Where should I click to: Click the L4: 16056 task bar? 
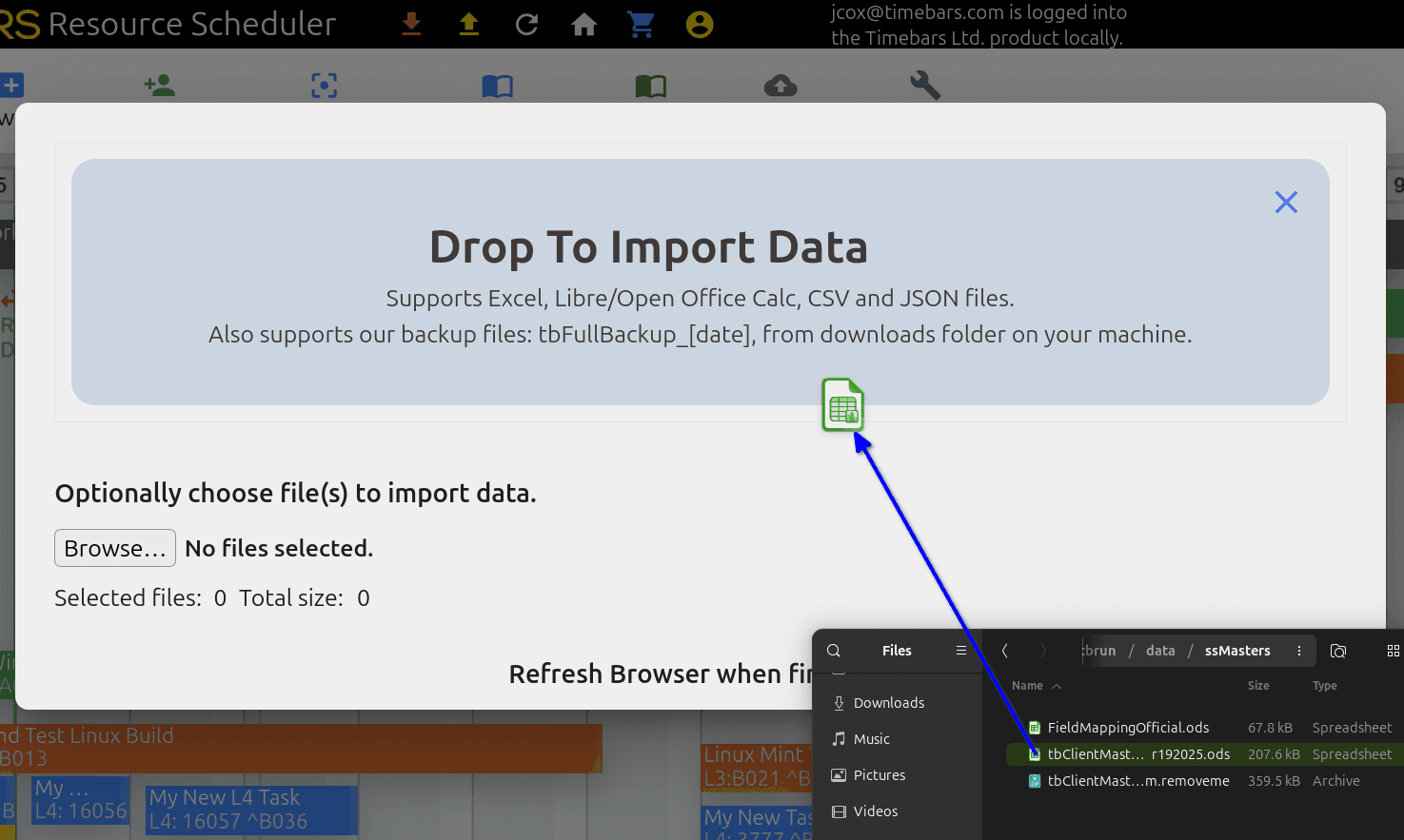(x=80, y=800)
